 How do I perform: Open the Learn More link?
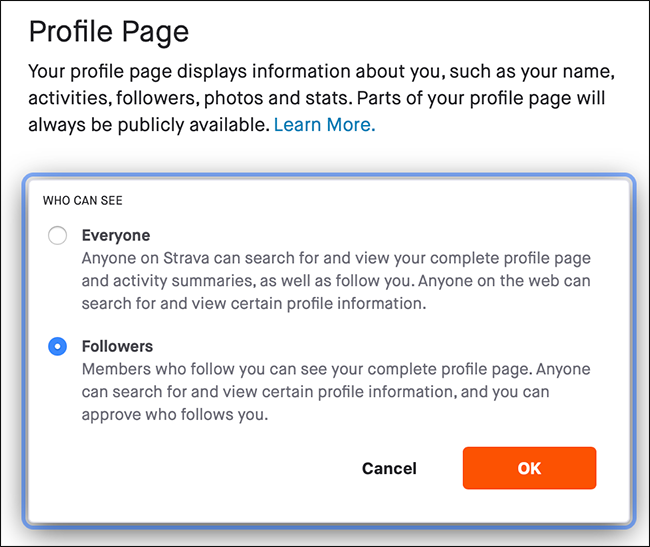[x=325, y=125]
